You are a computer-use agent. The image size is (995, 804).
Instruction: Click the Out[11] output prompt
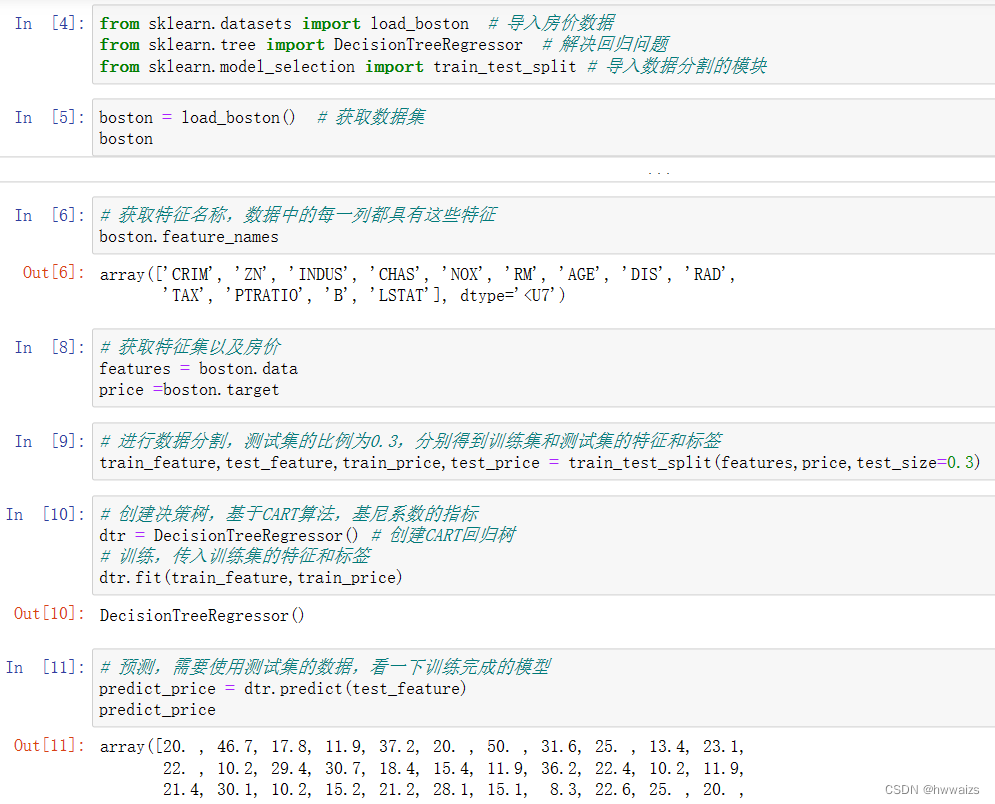tap(49, 746)
